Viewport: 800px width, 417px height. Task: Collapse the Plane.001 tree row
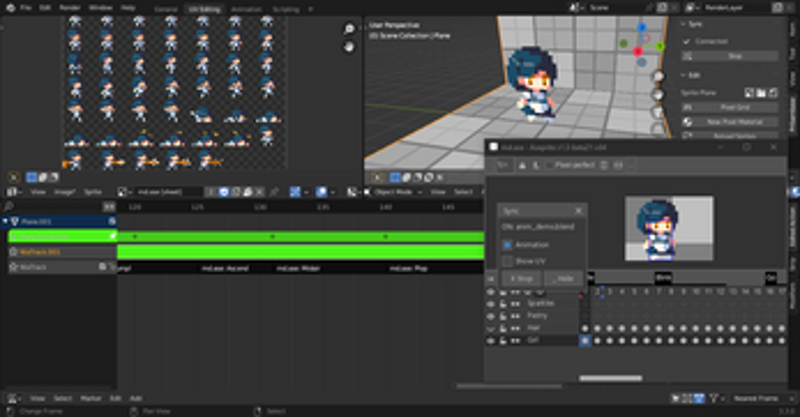coord(5,222)
